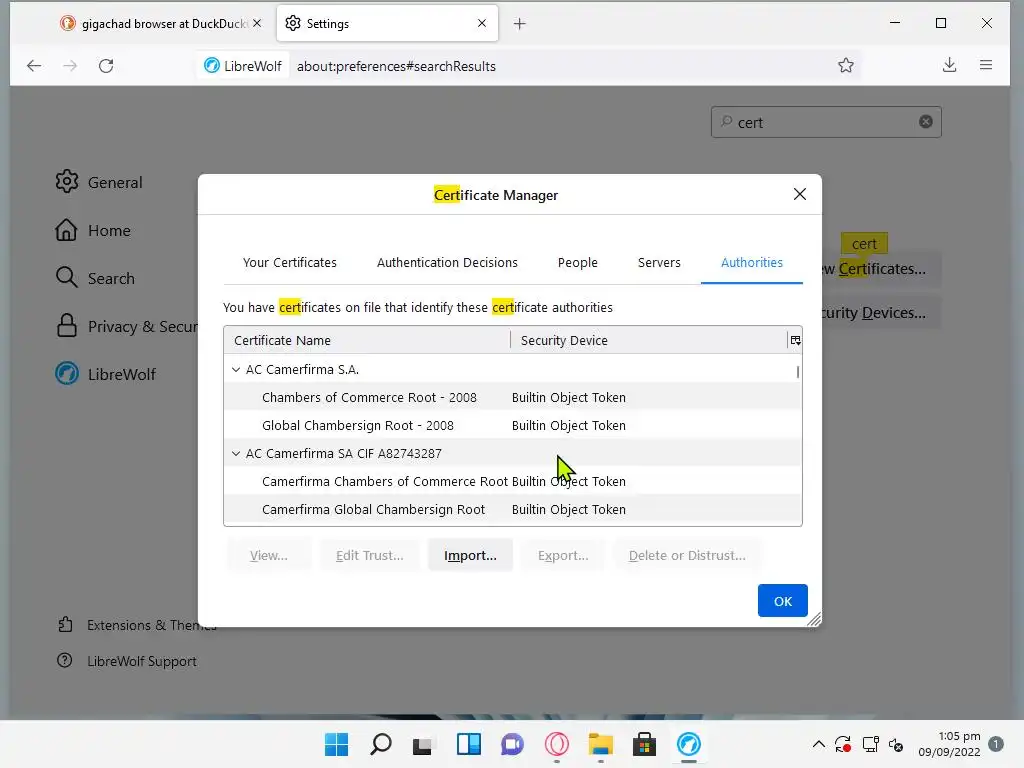This screenshot has height=768, width=1024.
Task: Click the Export... button
Action: click(563, 555)
